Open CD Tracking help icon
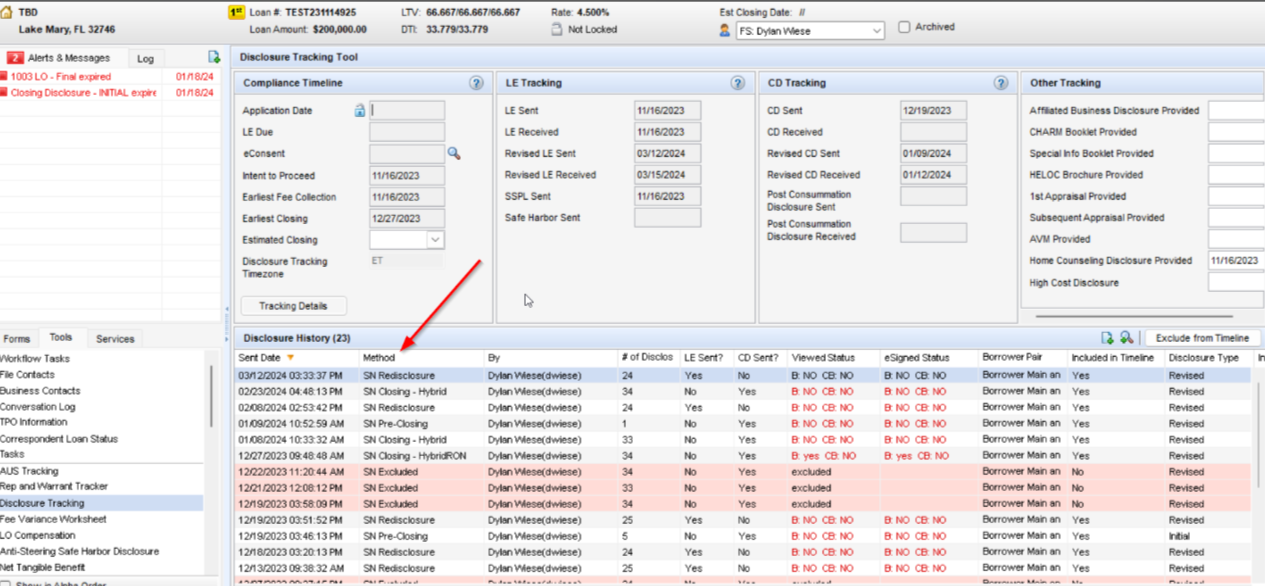Image resolution: width=1265 pixels, height=586 pixels. (1001, 84)
